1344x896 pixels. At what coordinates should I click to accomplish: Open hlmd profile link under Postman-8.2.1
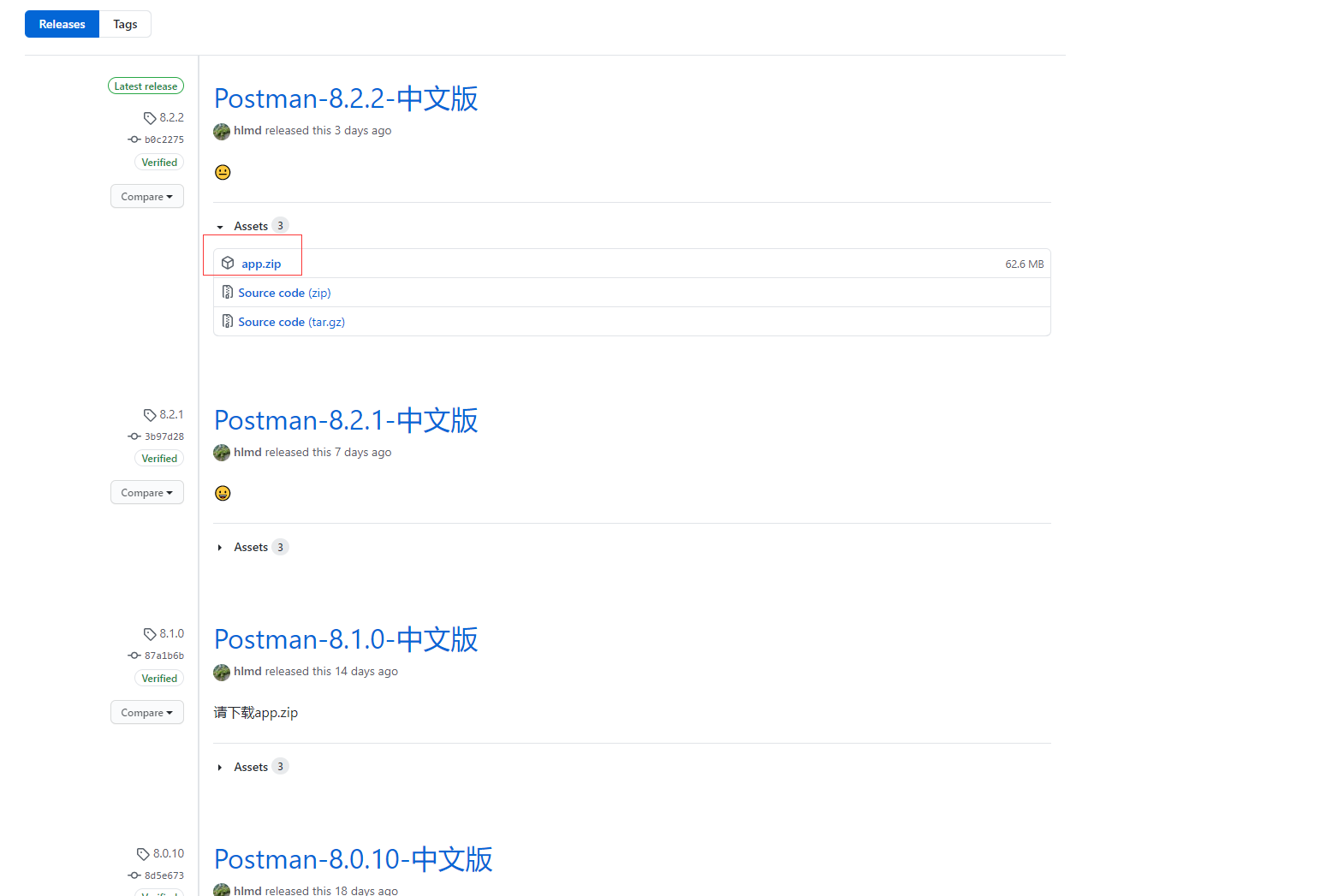point(247,452)
